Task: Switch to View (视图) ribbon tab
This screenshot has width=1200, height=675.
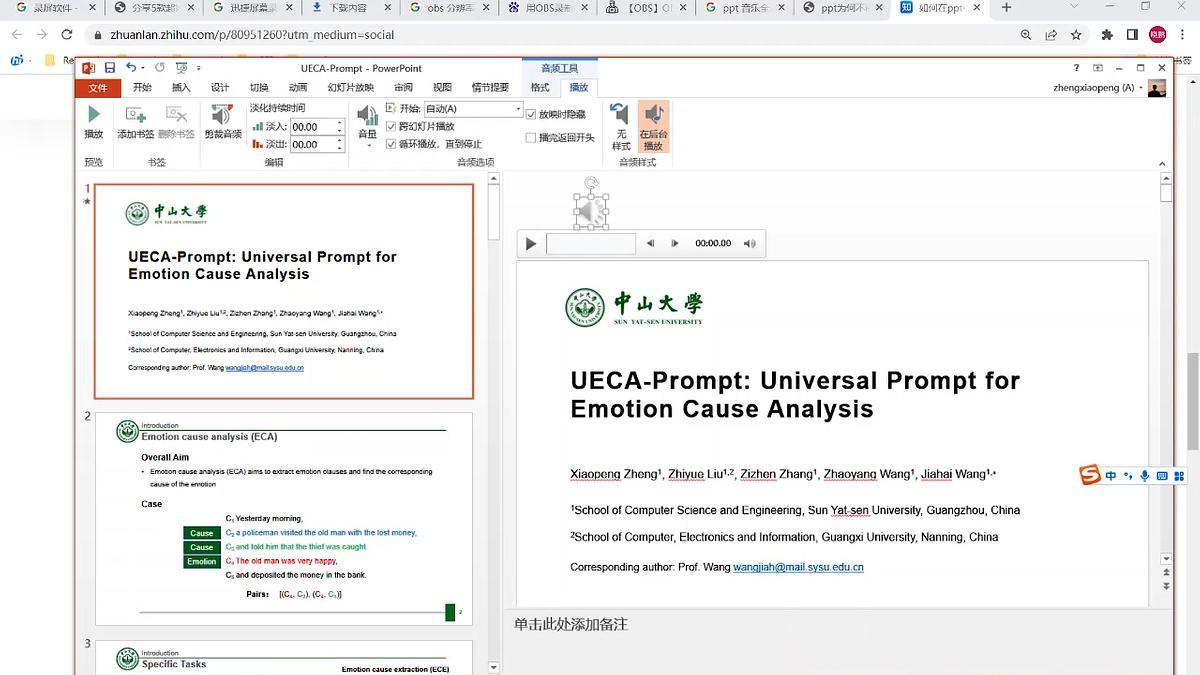Action: click(x=442, y=88)
